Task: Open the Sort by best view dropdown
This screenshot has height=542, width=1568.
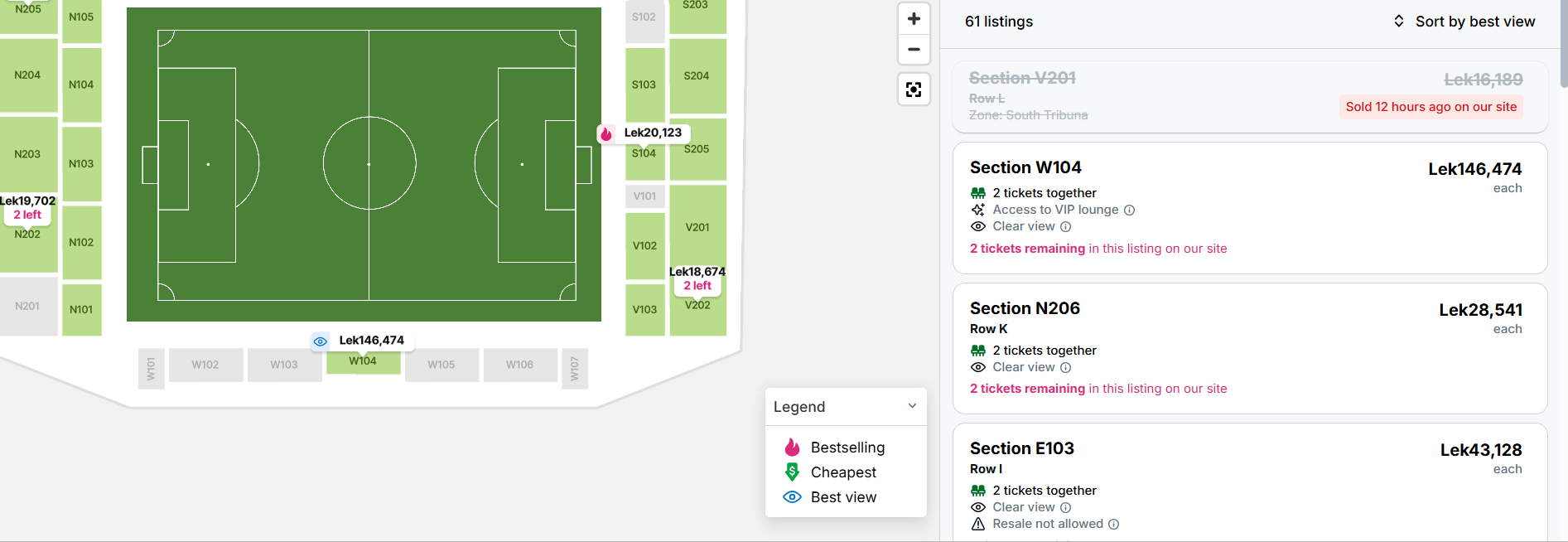Action: [x=1464, y=22]
